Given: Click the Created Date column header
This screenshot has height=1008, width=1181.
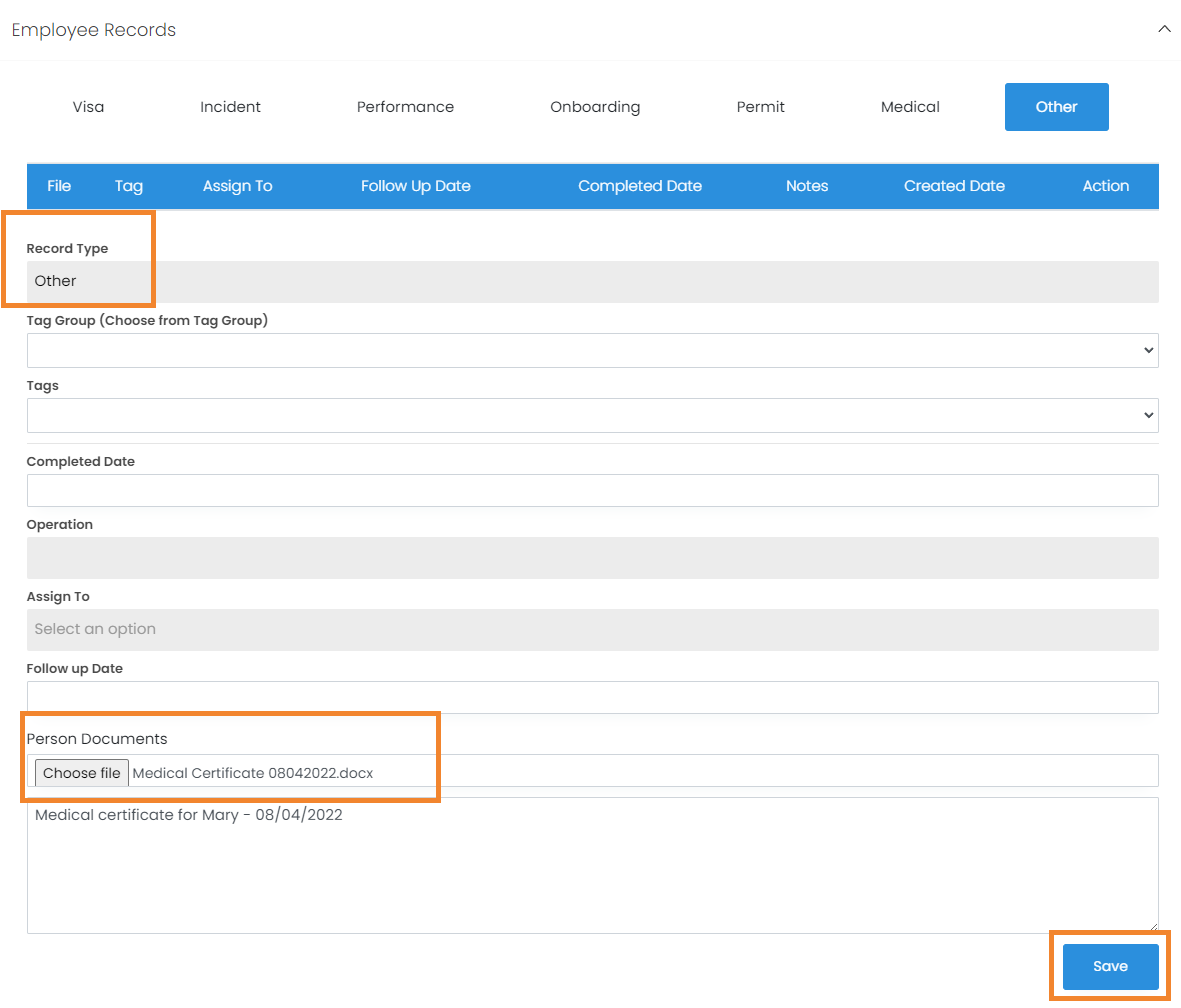Looking at the screenshot, I should click(954, 186).
